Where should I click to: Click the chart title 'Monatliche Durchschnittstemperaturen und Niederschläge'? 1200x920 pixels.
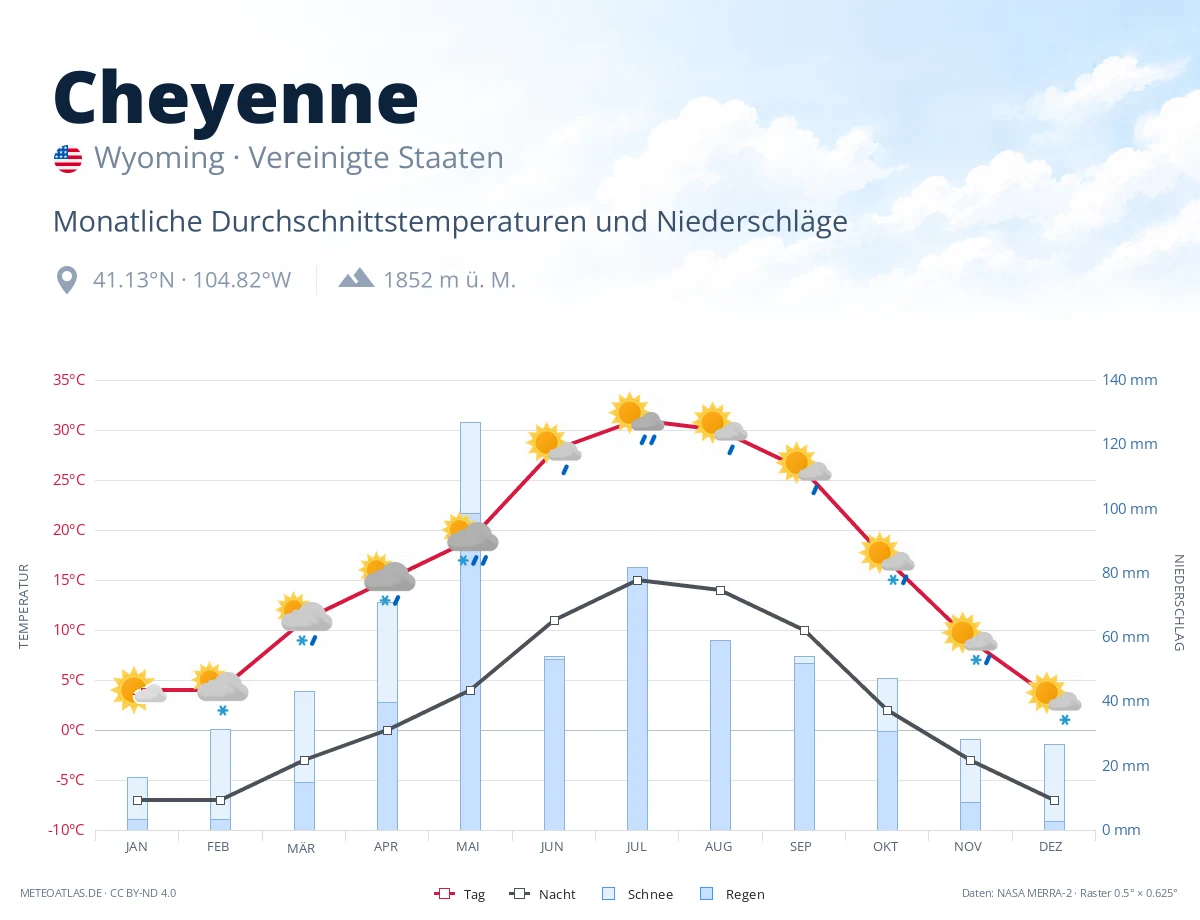(x=450, y=221)
